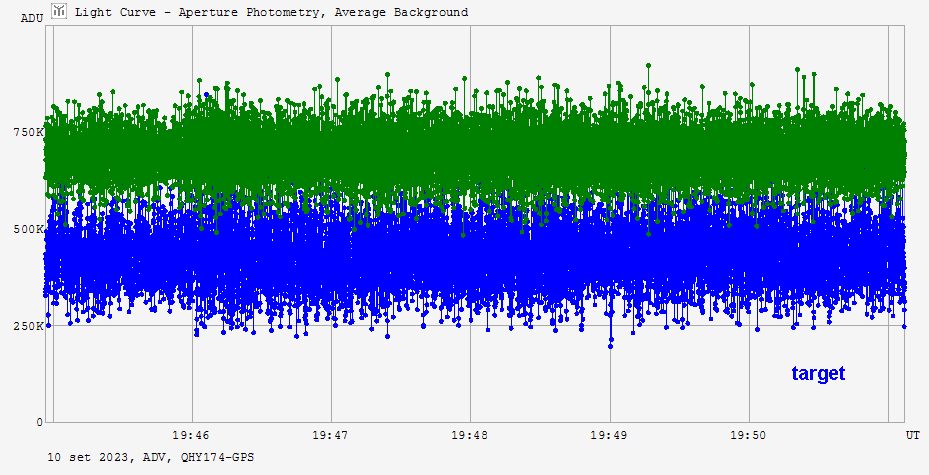
Task: Click the 0 value on ADU axis
Action: 40,422
